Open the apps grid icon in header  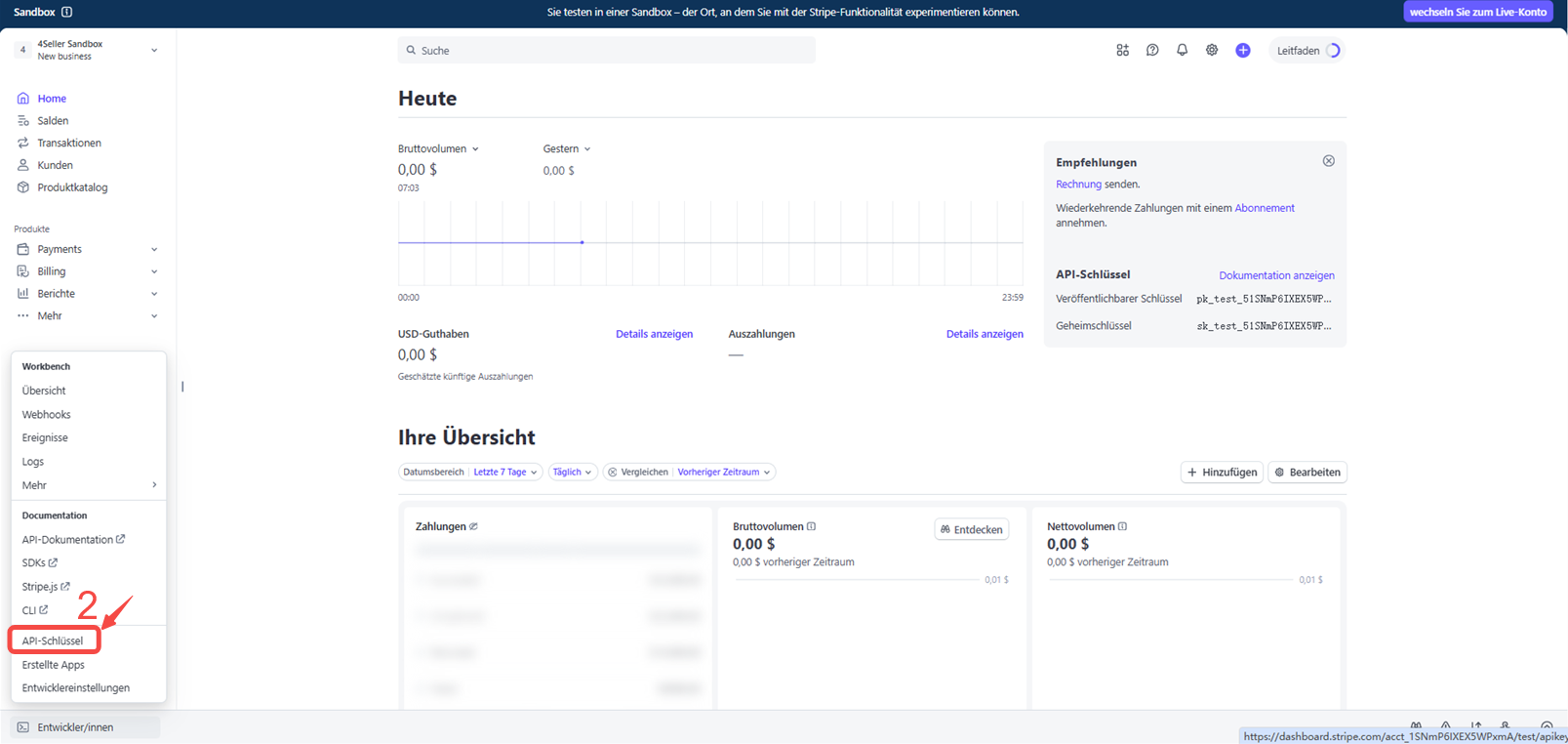pyautogui.click(x=1123, y=50)
